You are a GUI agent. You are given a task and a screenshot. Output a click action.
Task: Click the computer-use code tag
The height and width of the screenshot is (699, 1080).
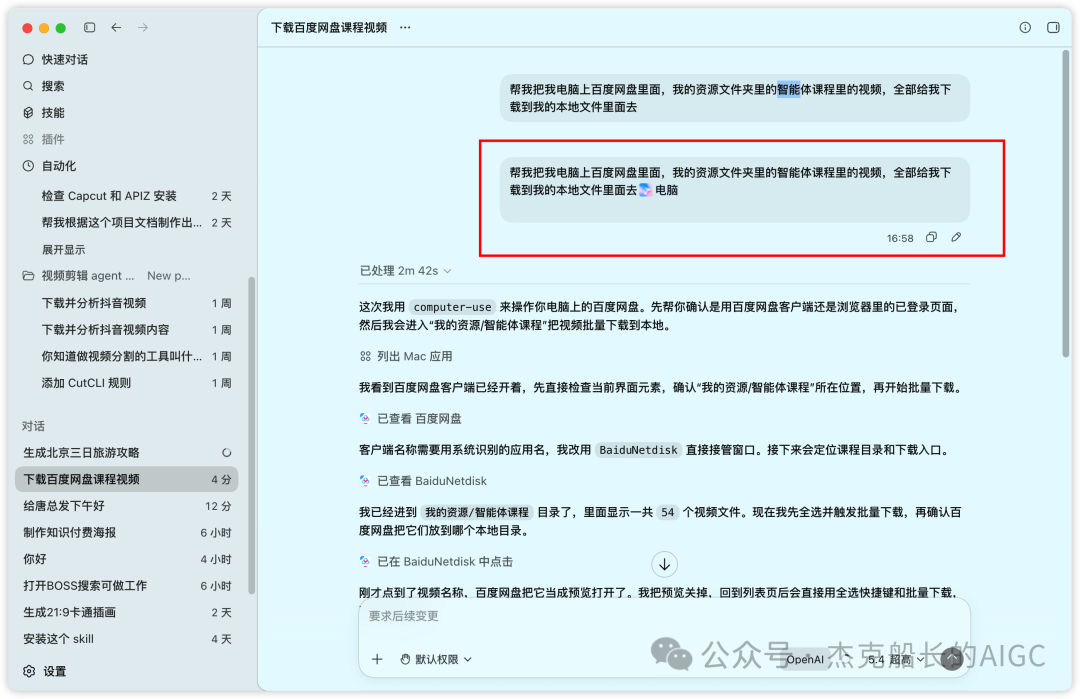(453, 307)
